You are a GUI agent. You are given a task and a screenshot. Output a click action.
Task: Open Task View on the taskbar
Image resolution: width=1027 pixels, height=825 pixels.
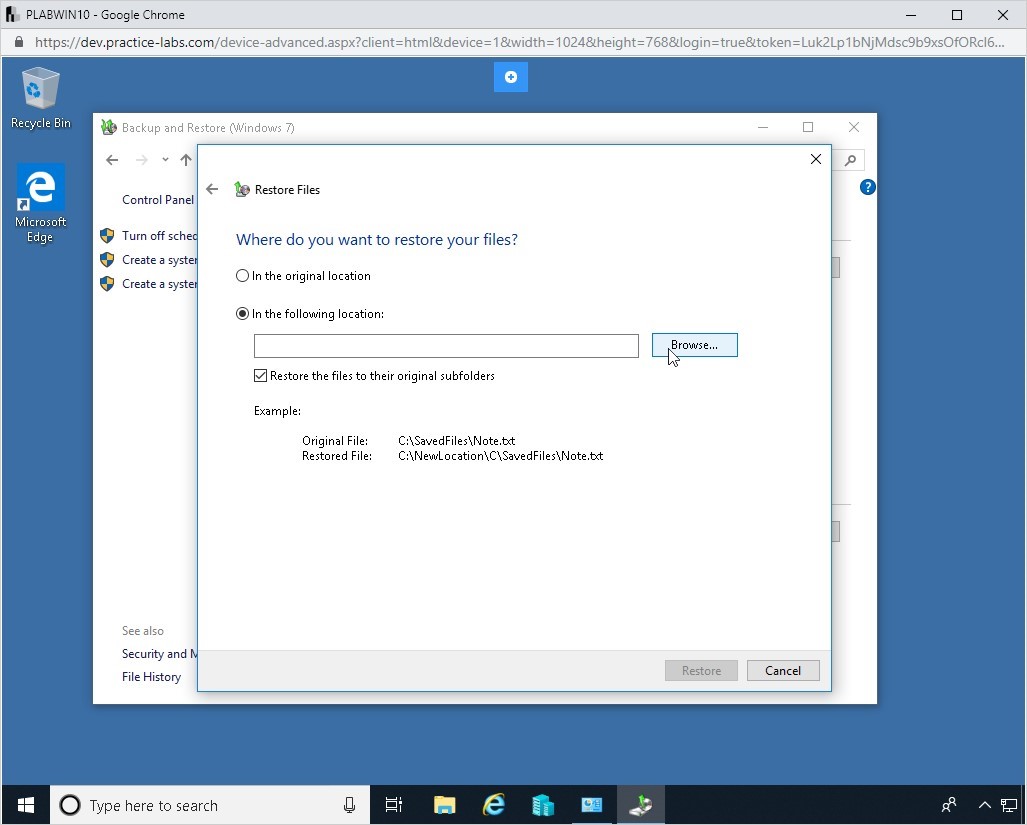pos(394,805)
